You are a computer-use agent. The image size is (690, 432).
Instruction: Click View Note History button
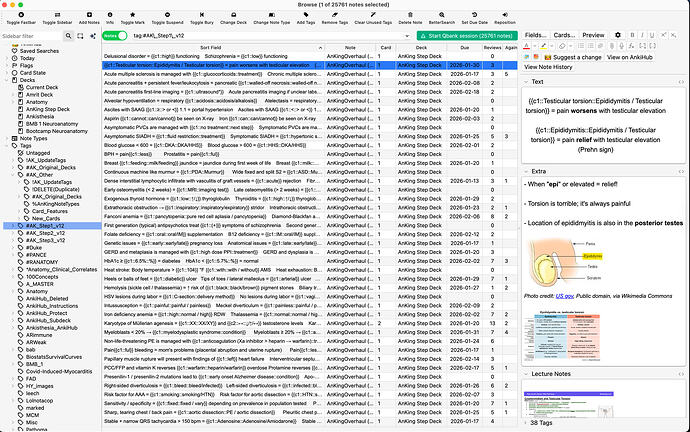point(548,67)
